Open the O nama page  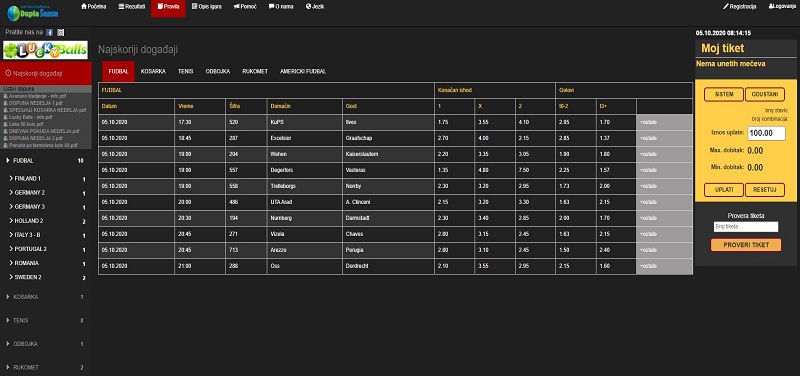tap(281, 7)
